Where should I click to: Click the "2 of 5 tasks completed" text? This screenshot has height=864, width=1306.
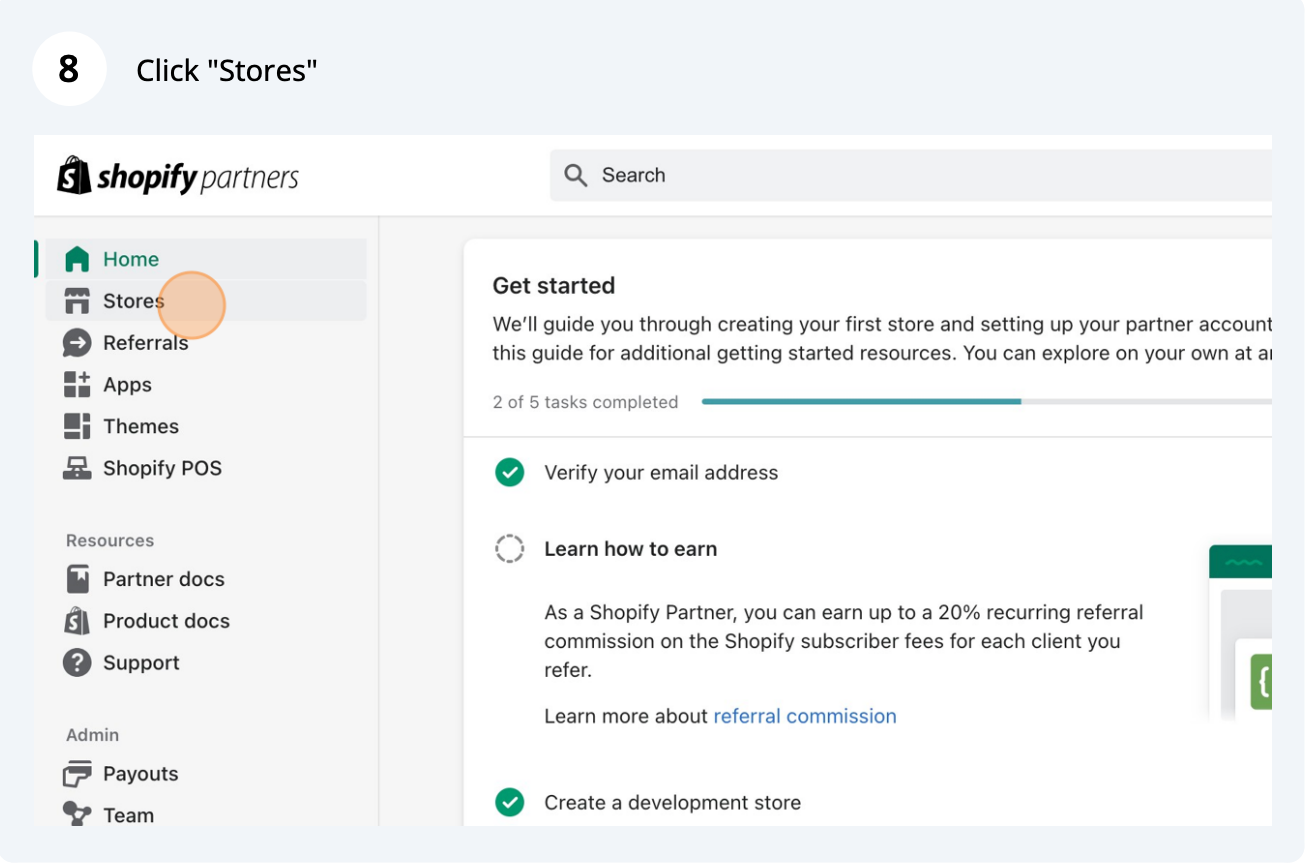pos(585,402)
